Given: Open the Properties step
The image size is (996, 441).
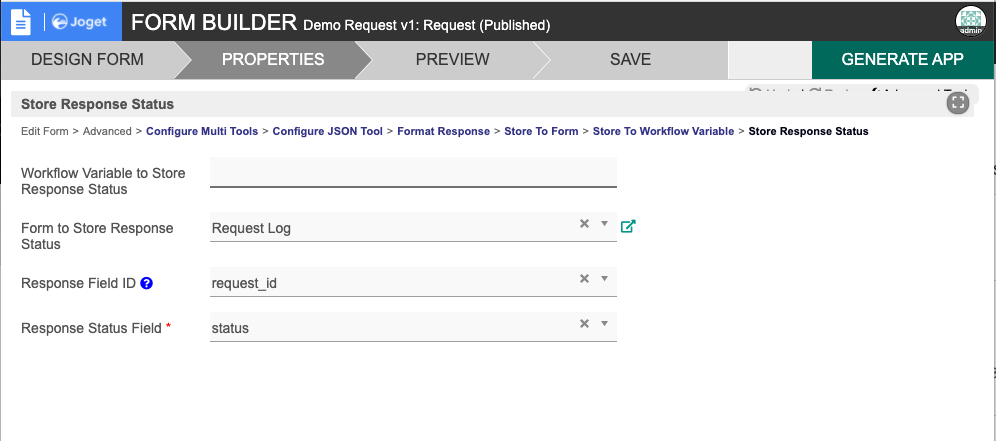Looking at the screenshot, I should point(273,59).
